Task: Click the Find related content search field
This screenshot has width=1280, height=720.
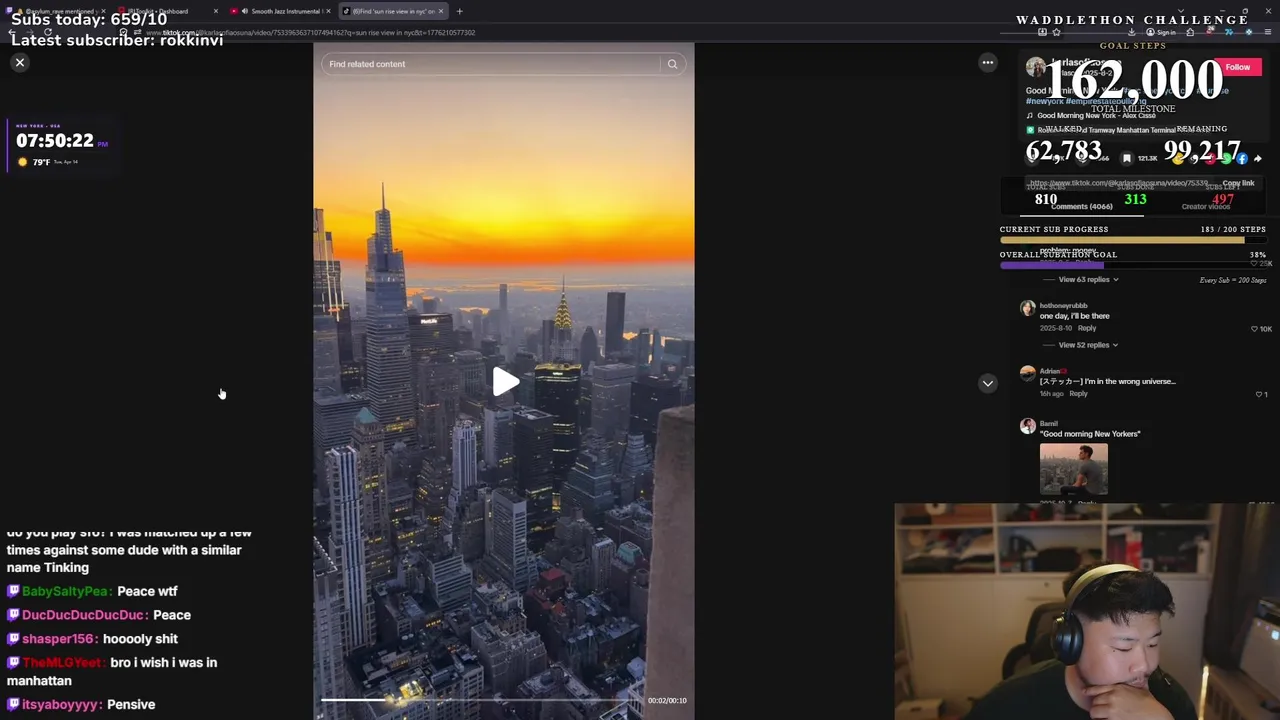Action: click(x=492, y=64)
